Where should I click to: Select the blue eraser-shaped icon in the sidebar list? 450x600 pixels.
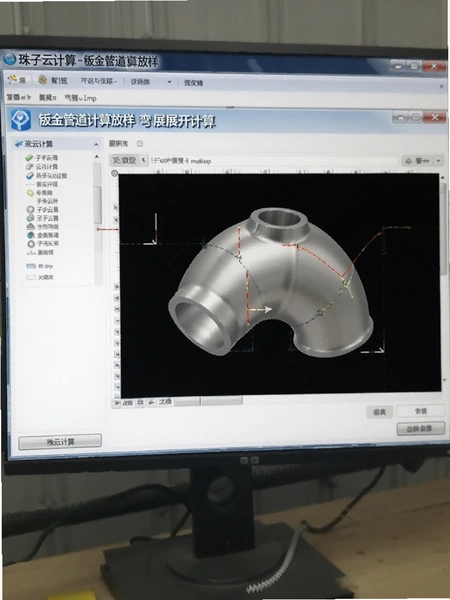click(30, 176)
